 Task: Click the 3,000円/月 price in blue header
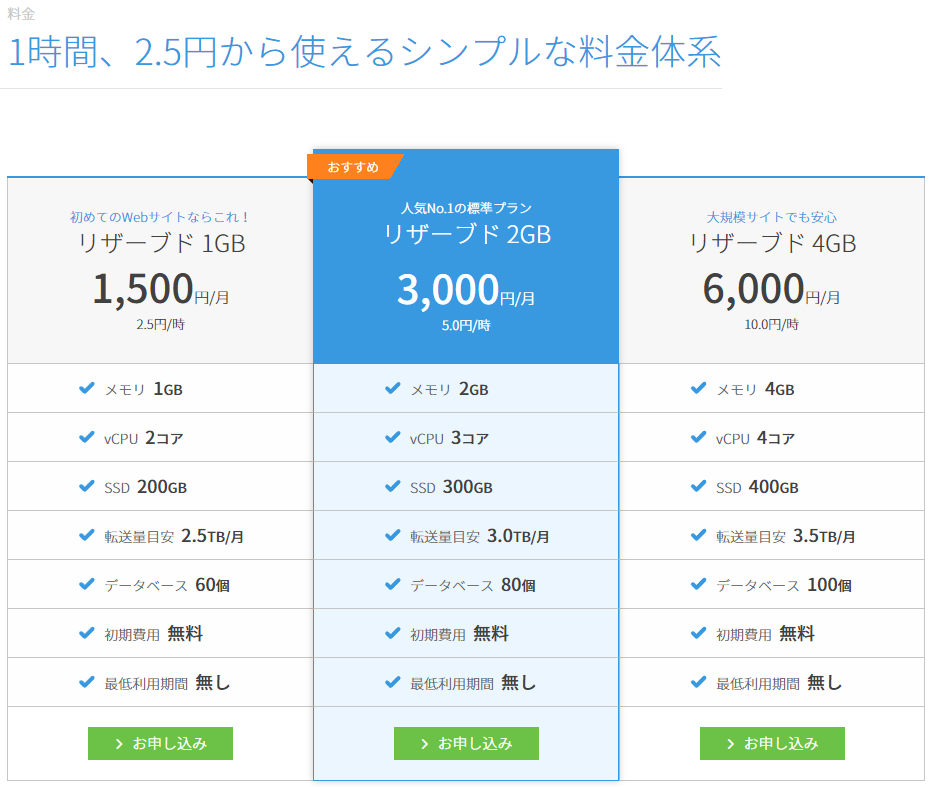(x=466, y=290)
